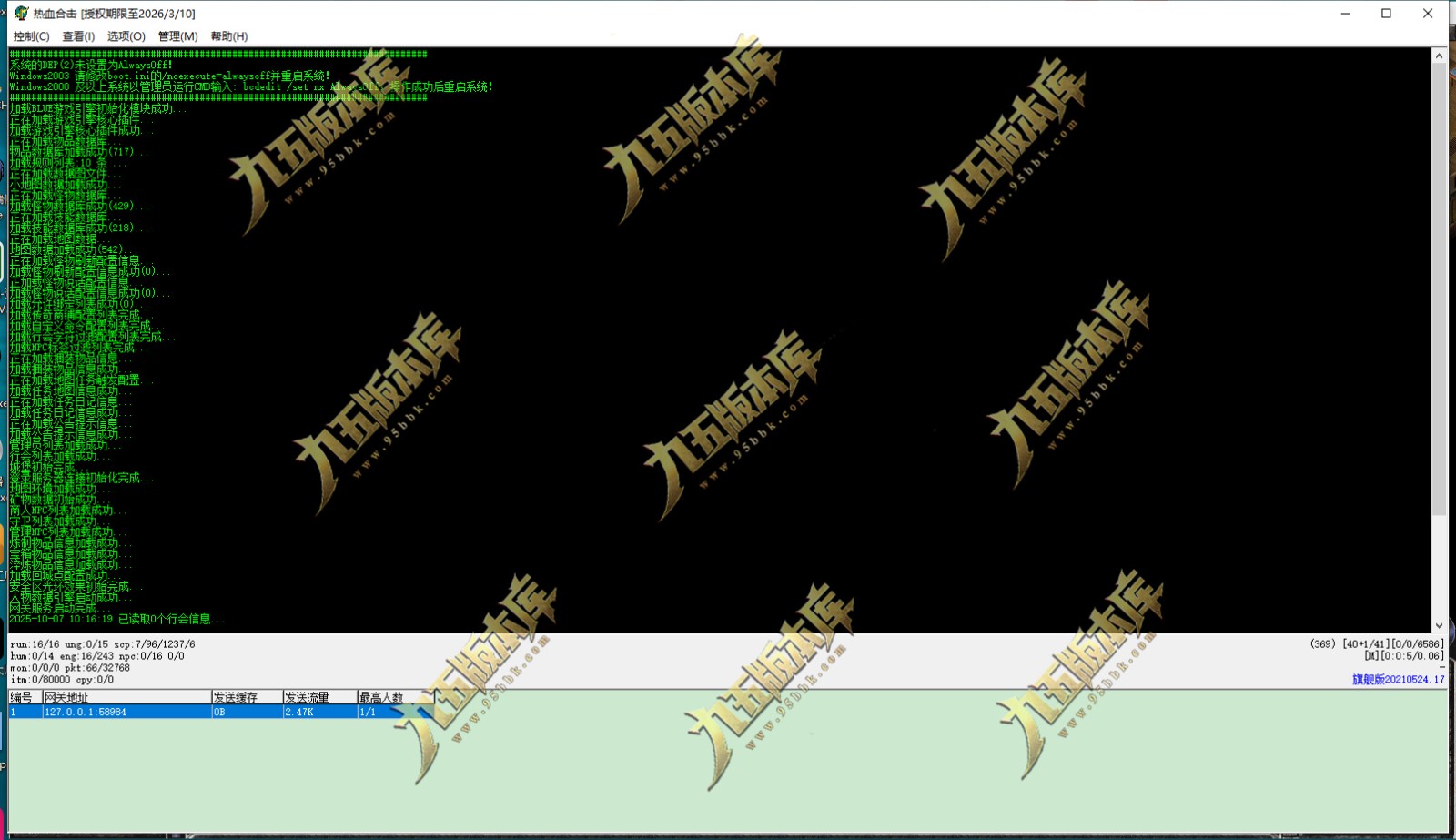Click the log line 网关服务启动完成

click(x=59, y=608)
